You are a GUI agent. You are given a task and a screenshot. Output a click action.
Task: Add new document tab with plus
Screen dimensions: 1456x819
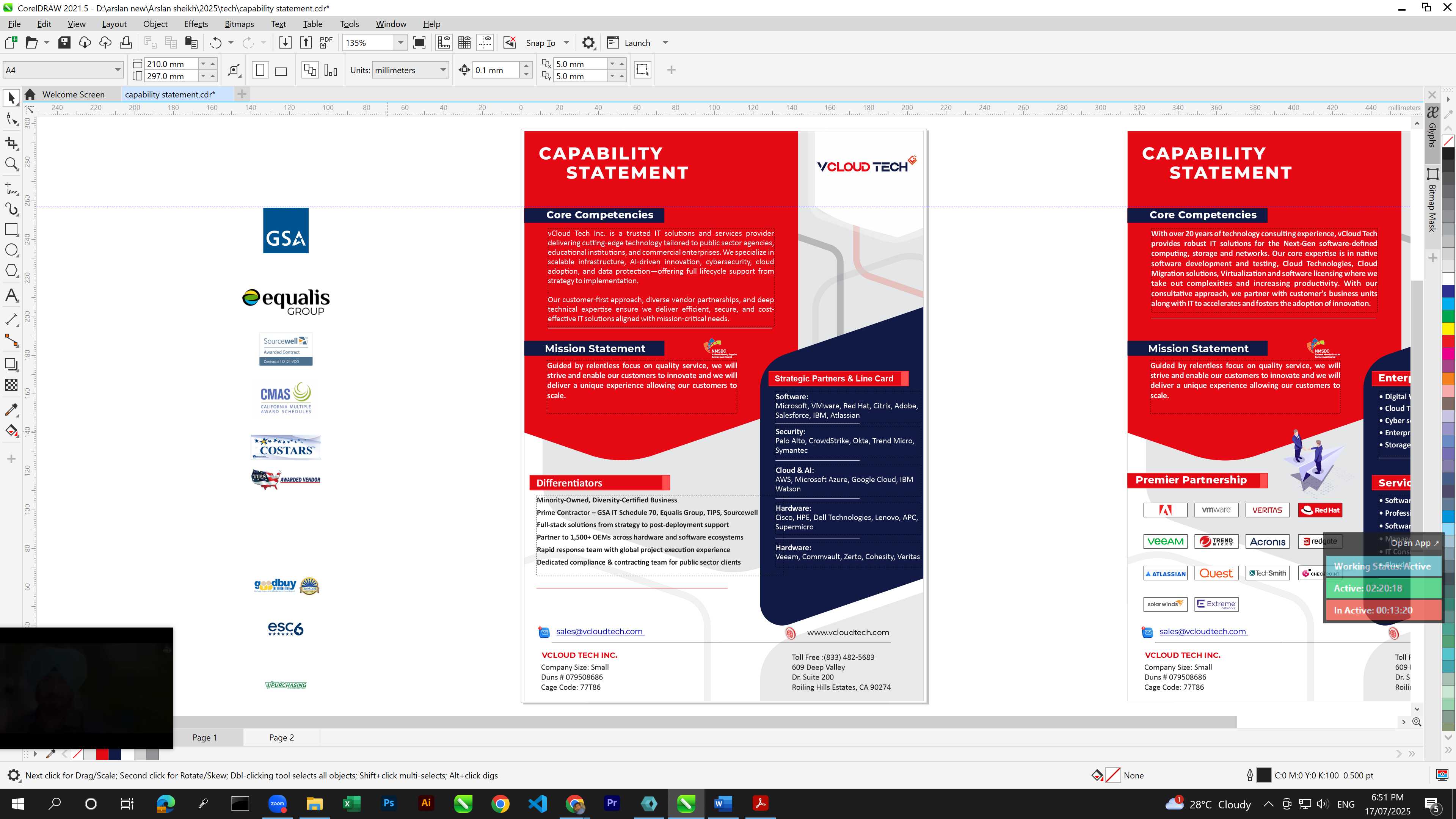pos(242,94)
